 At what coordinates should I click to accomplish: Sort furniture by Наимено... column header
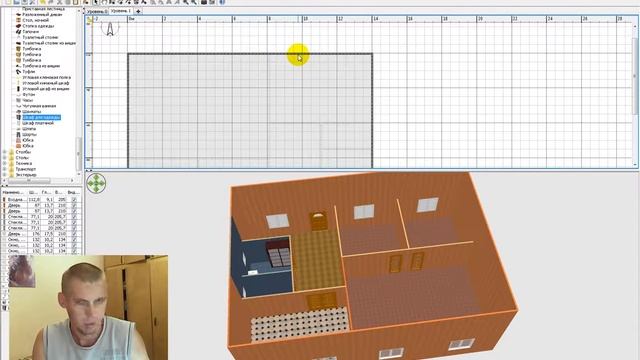tap(13, 192)
